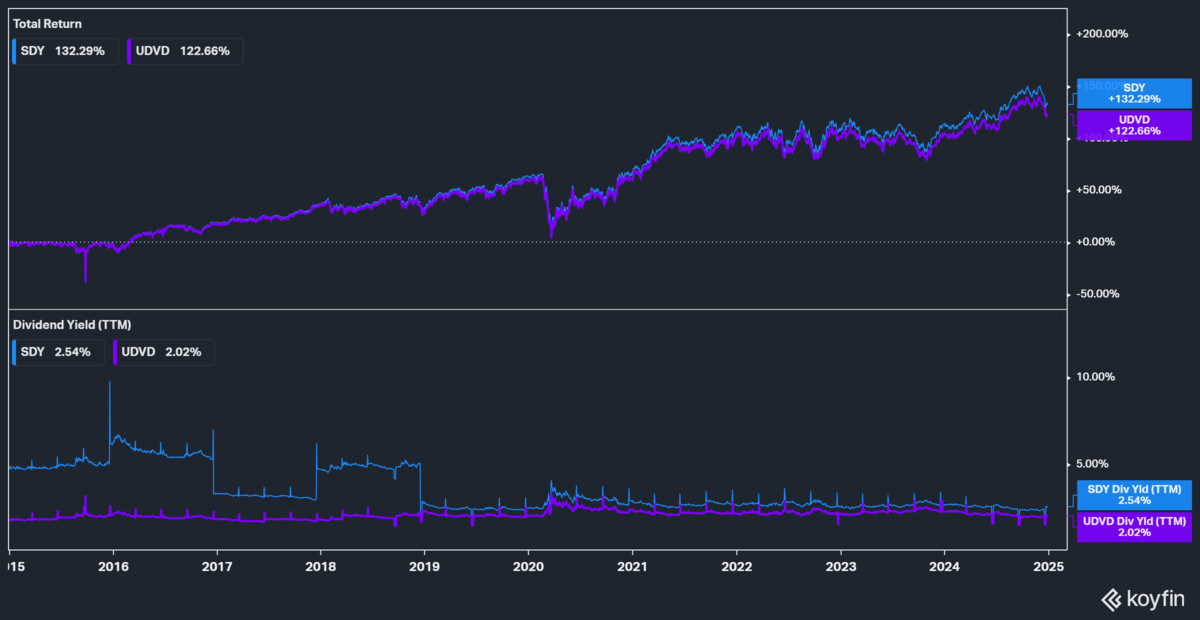Click the blue SDY color bar in Total Return legend
The height and width of the screenshot is (620, 1200).
coord(14,51)
